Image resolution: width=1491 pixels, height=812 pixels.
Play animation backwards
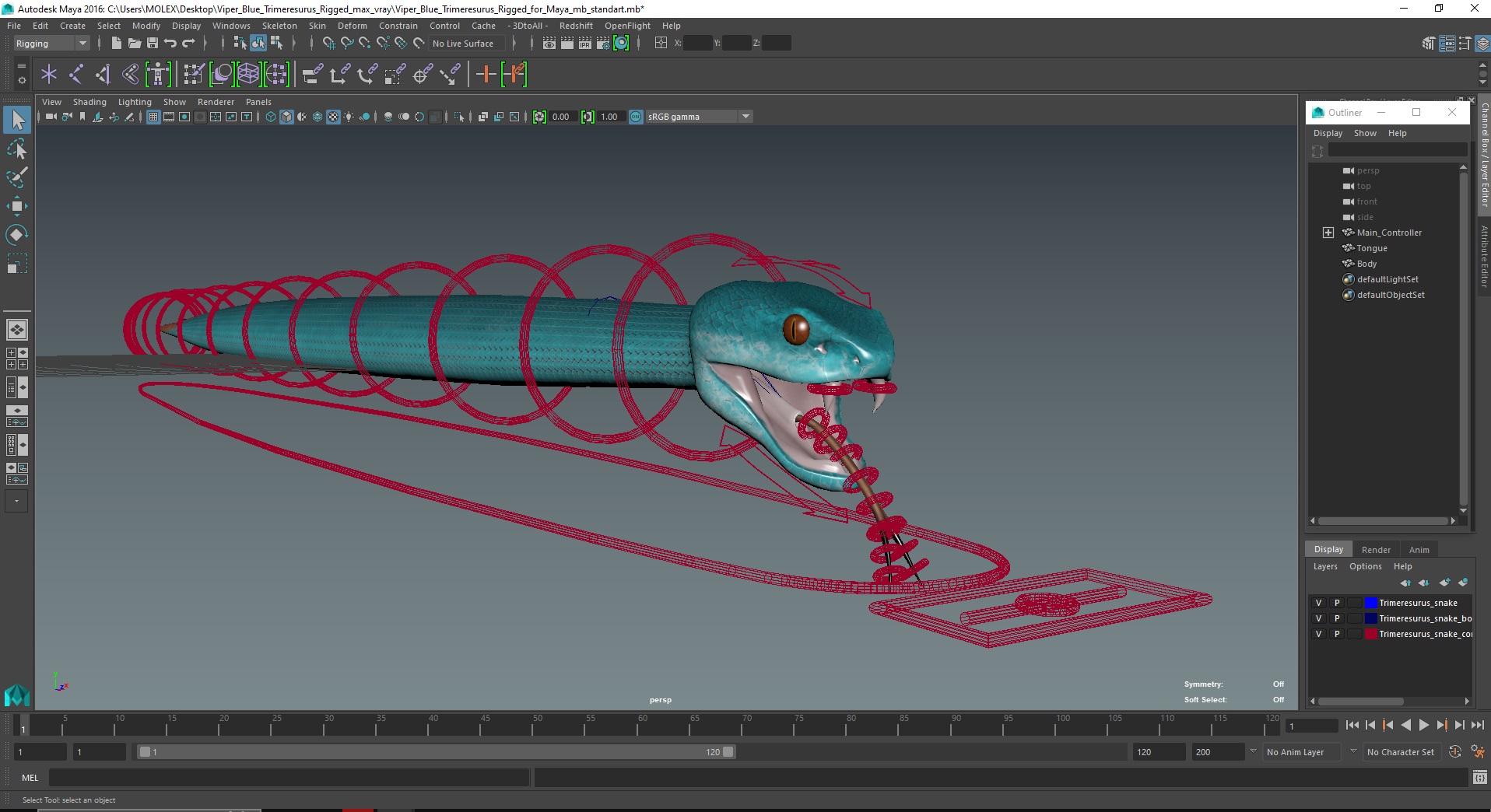click(1405, 725)
